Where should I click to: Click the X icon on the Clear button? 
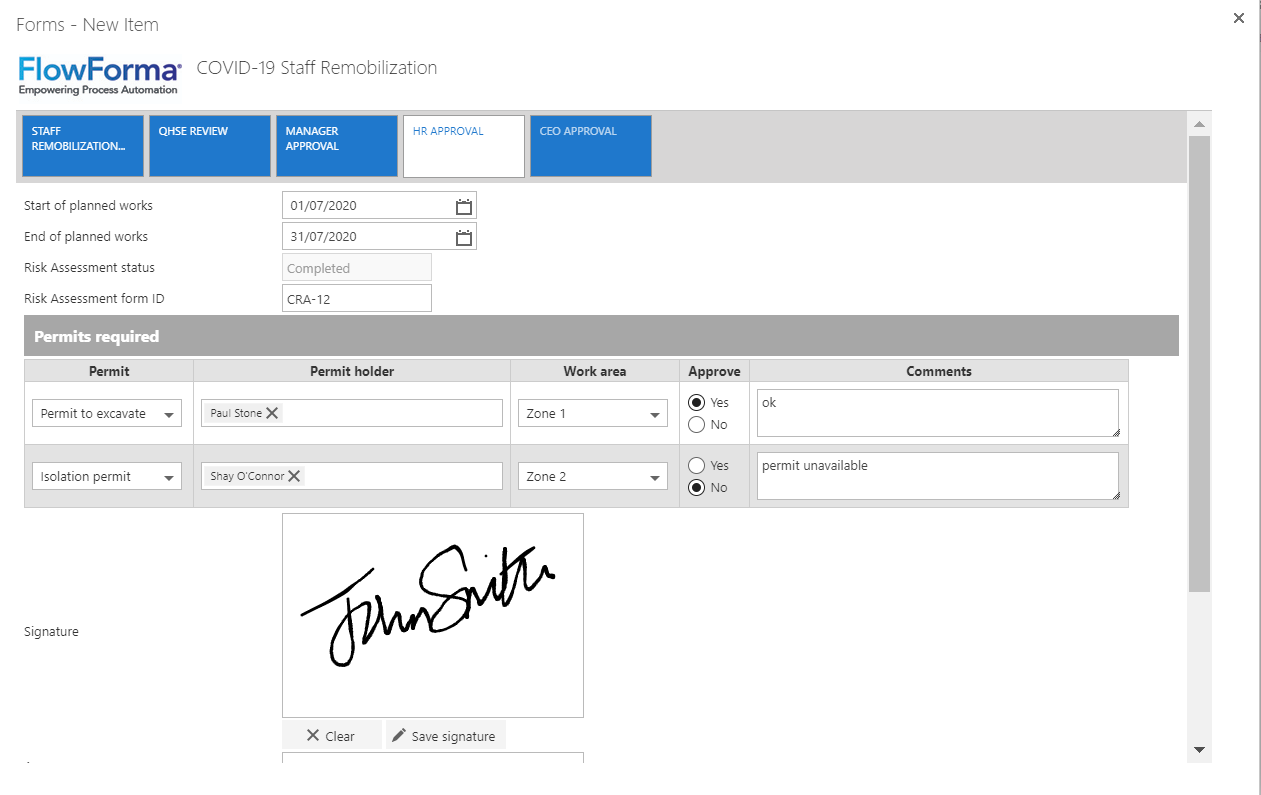pos(313,735)
